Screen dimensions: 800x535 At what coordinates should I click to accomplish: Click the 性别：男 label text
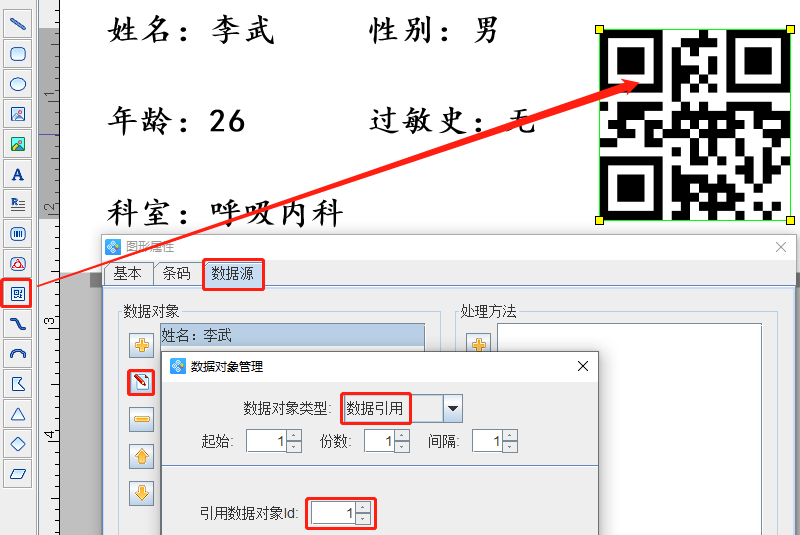click(x=434, y=31)
